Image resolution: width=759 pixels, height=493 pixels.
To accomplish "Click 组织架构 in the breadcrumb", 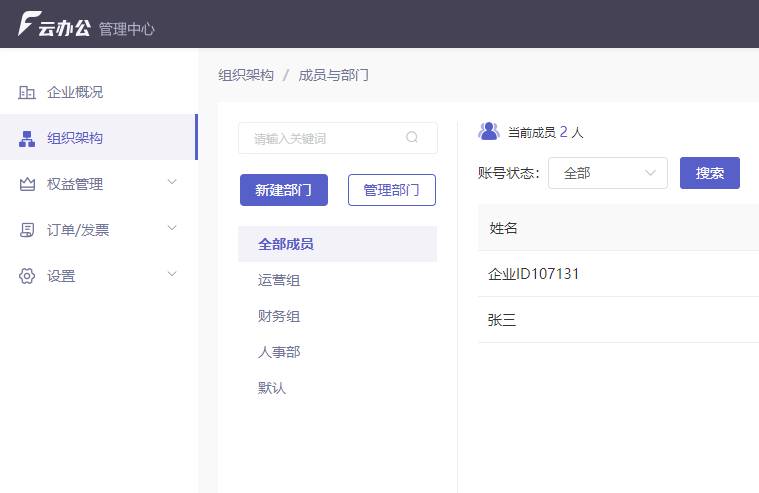I will [x=246, y=76].
